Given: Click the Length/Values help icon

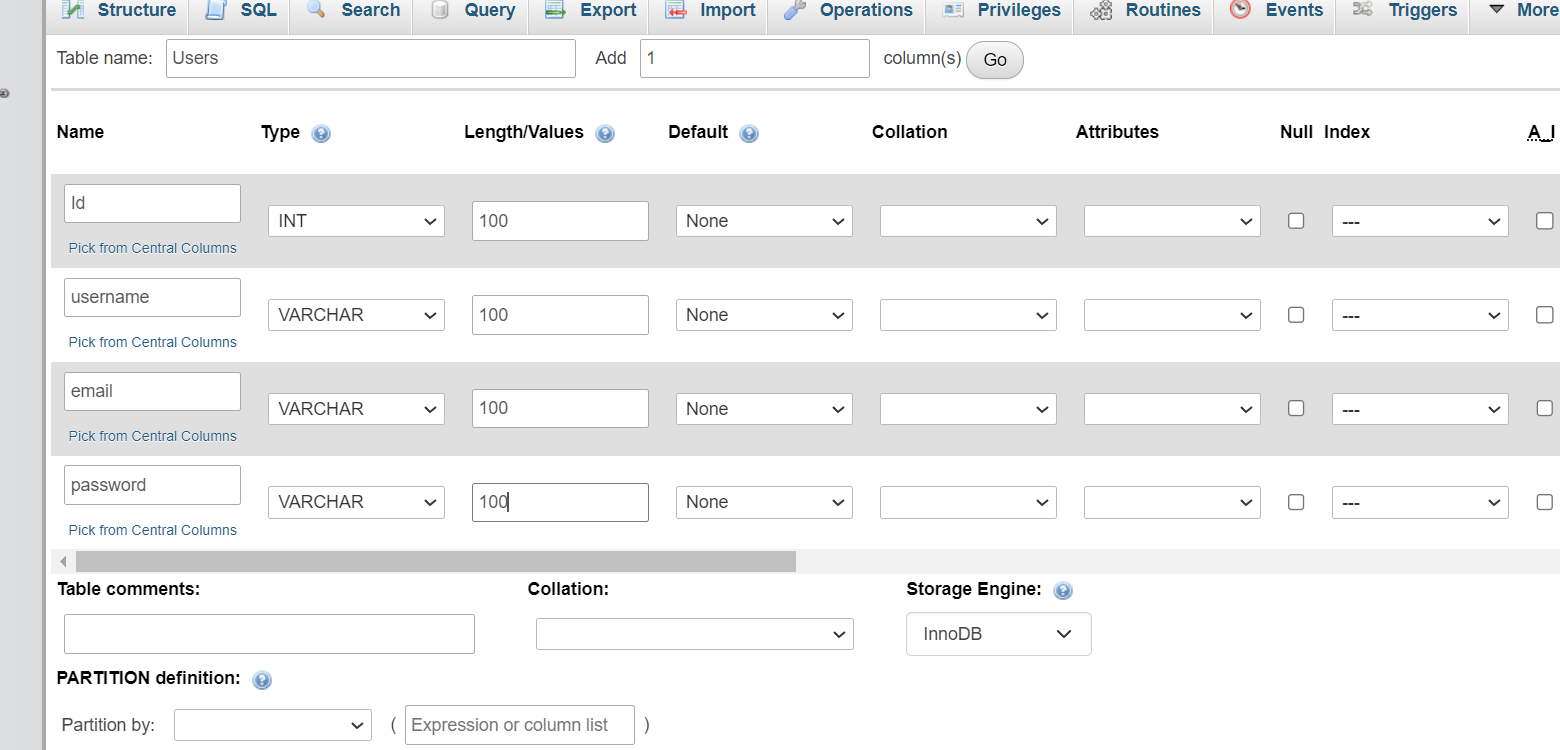Looking at the screenshot, I should [x=605, y=133].
